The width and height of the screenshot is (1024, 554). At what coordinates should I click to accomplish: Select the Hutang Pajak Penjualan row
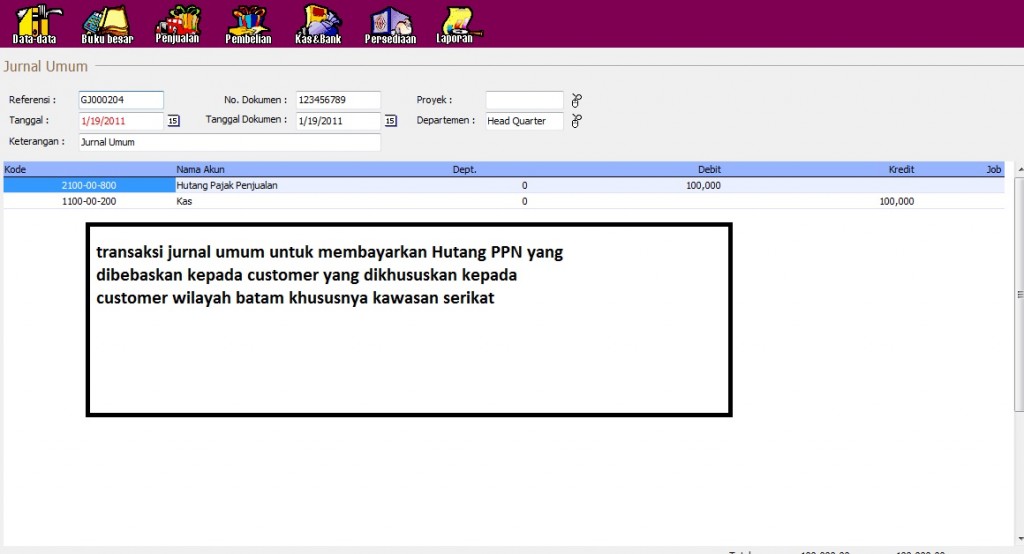coord(227,185)
